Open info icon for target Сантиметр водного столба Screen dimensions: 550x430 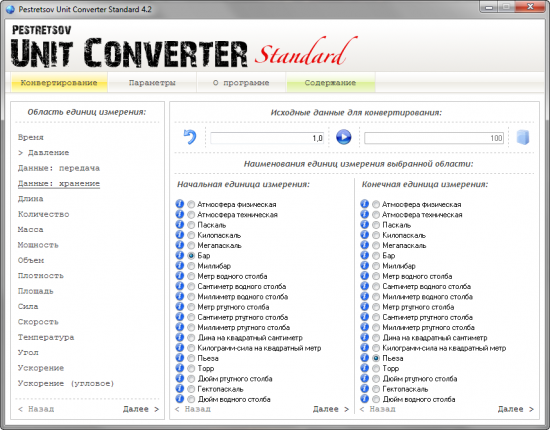point(364,286)
